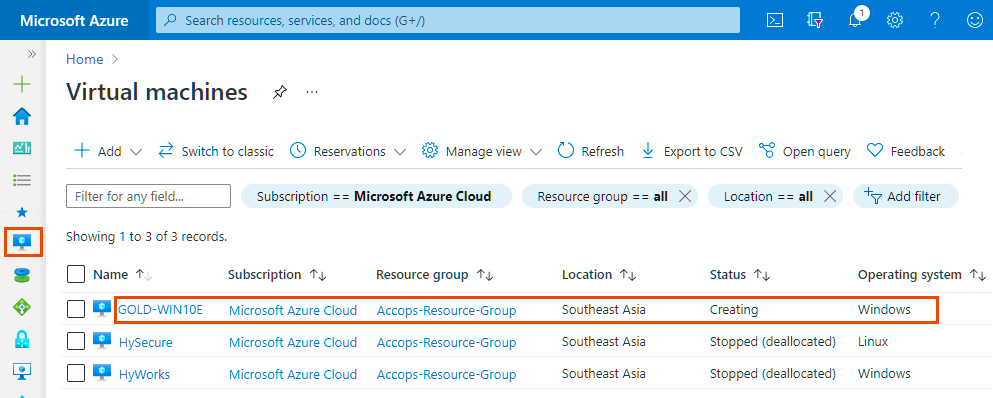Open the Location == all filter pill

pos(768,196)
